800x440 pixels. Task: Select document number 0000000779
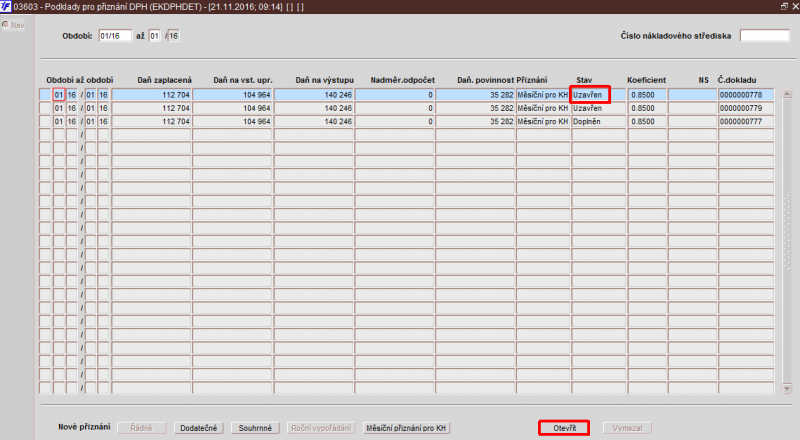pos(746,108)
